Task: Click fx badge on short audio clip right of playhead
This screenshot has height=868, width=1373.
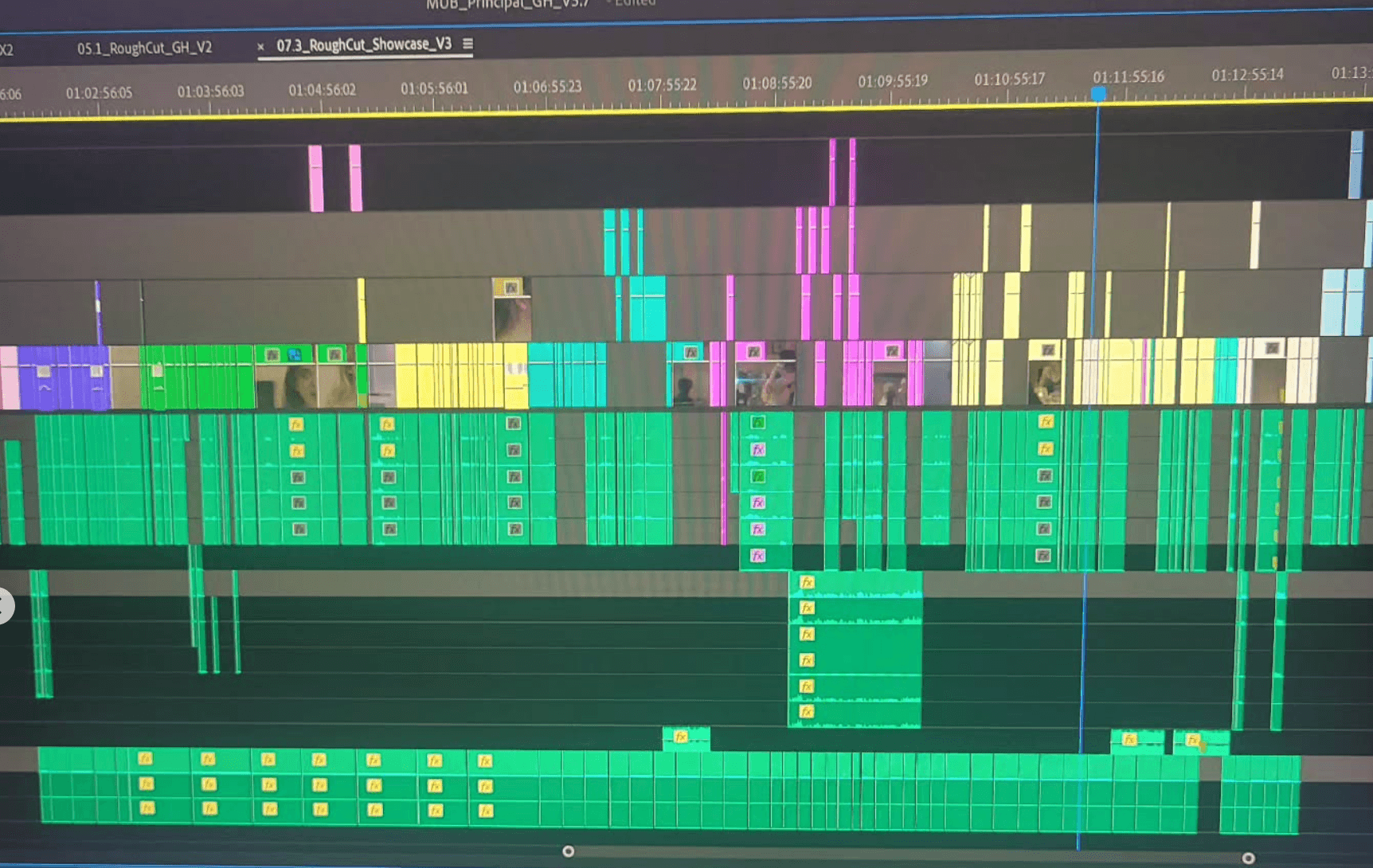Action: (x=1129, y=740)
